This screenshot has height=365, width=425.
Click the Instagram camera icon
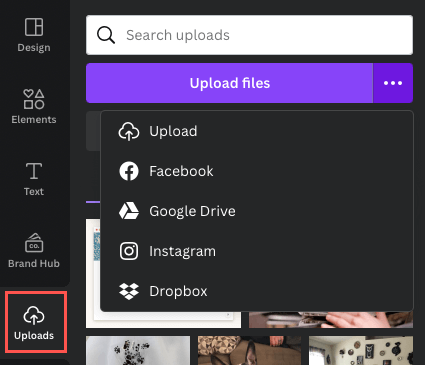pyautogui.click(x=129, y=251)
